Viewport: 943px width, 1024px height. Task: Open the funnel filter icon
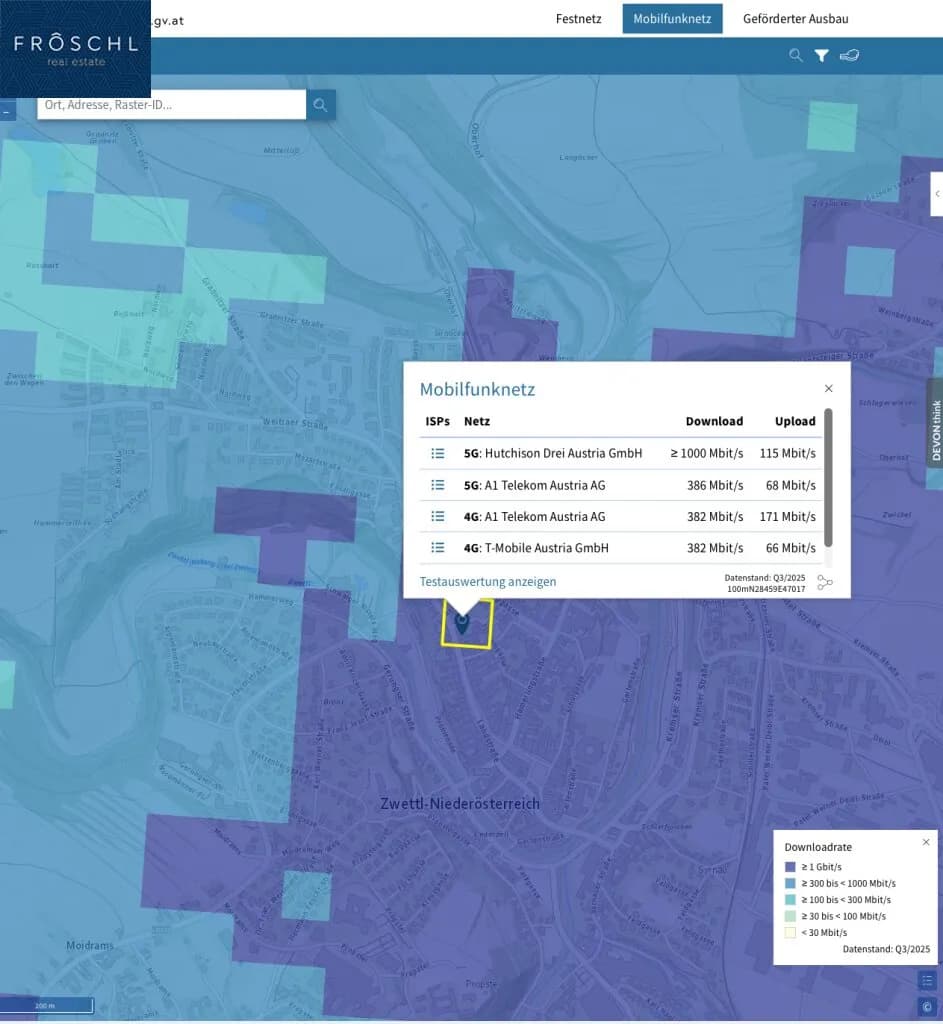pyautogui.click(x=822, y=56)
